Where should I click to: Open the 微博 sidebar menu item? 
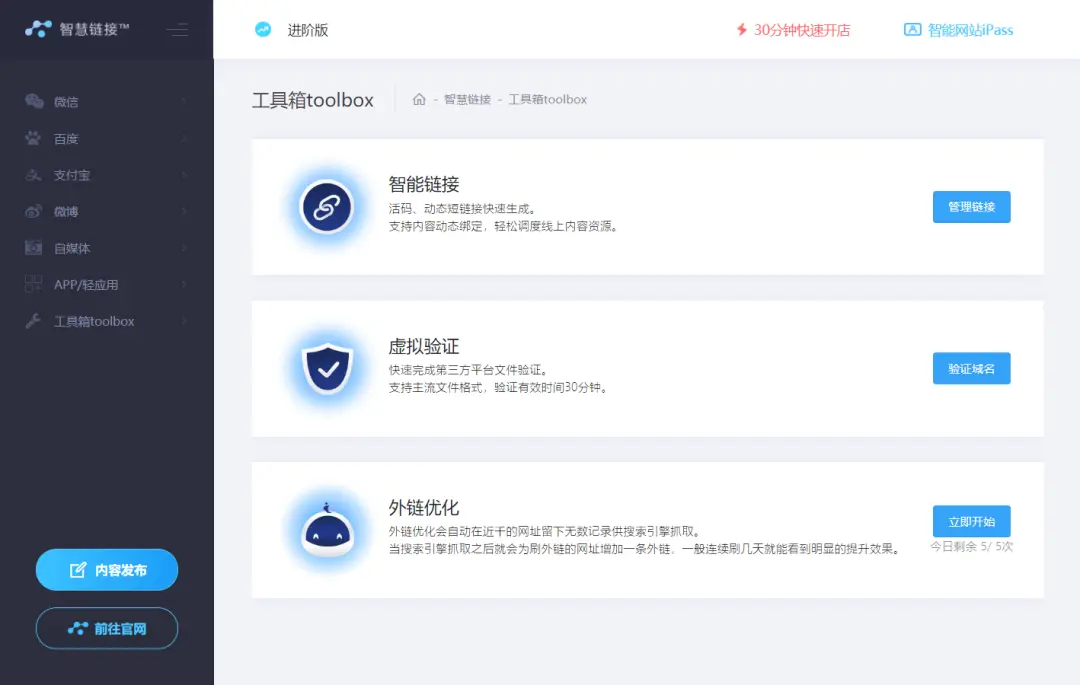[66, 212]
